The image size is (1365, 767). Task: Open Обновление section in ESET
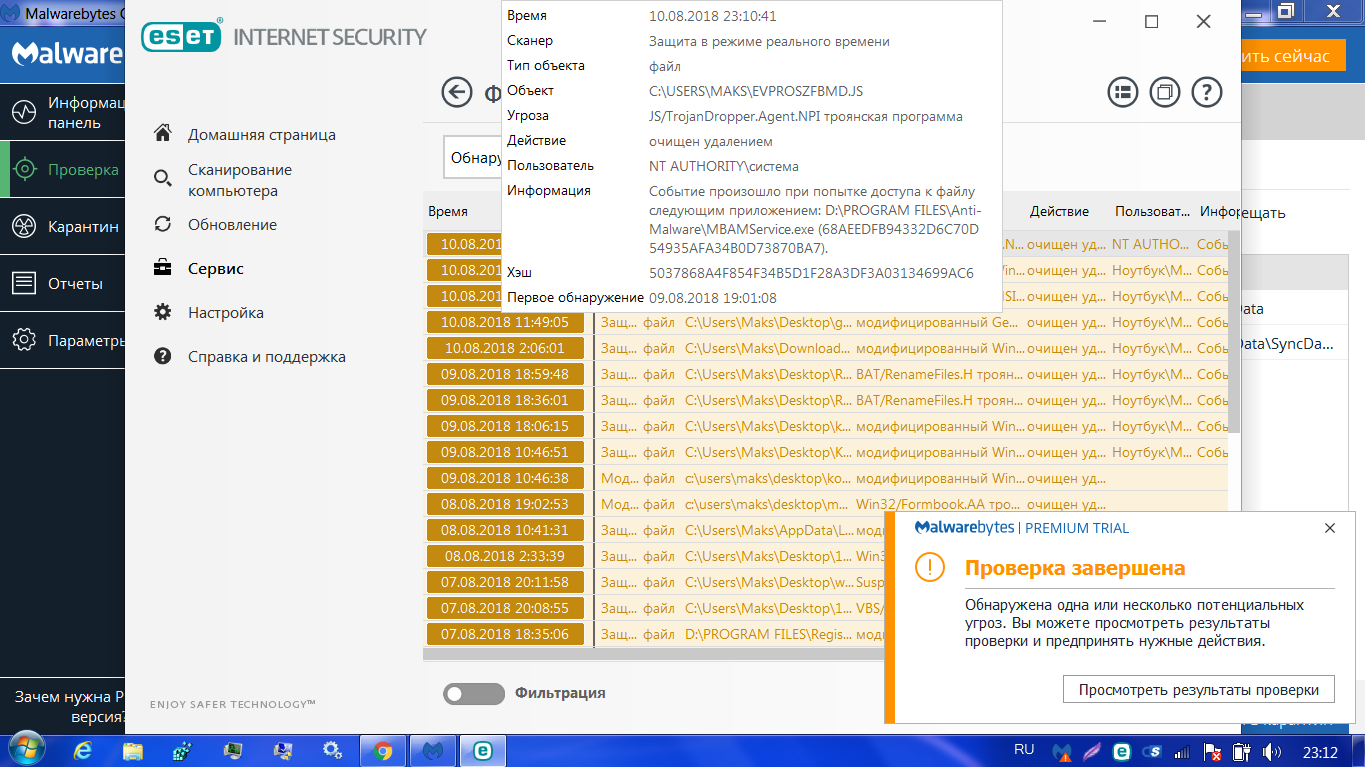point(233,225)
